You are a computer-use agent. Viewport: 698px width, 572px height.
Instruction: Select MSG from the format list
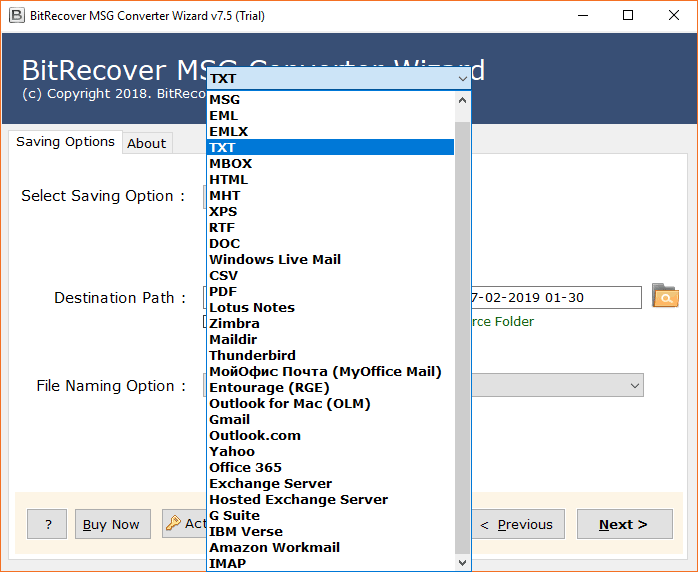pyautogui.click(x=330, y=100)
